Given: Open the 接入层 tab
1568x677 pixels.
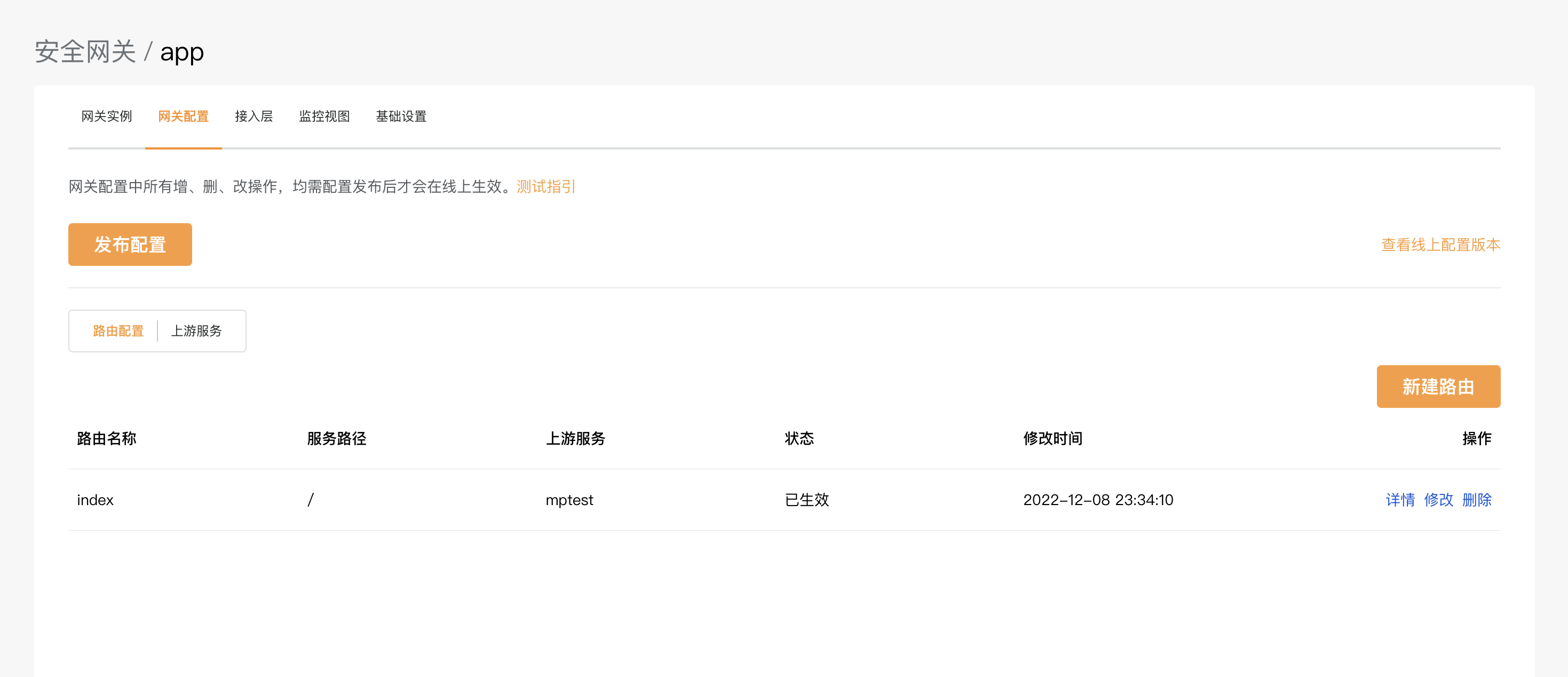Looking at the screenshot, I should (254, 116).
